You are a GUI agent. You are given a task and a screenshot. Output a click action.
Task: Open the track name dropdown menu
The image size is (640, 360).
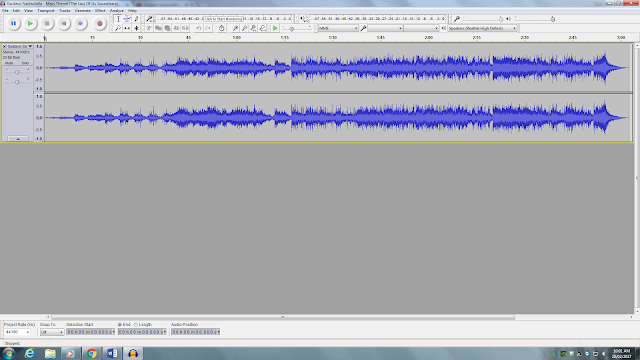point(20,47)
